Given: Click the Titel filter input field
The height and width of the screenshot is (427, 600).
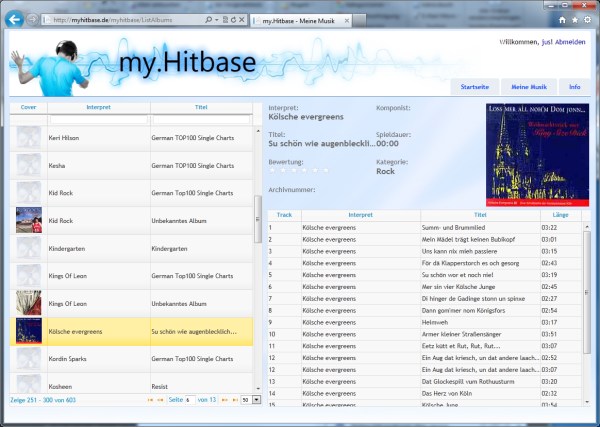Looking at the screenshot, I should (x=201, y=120).
